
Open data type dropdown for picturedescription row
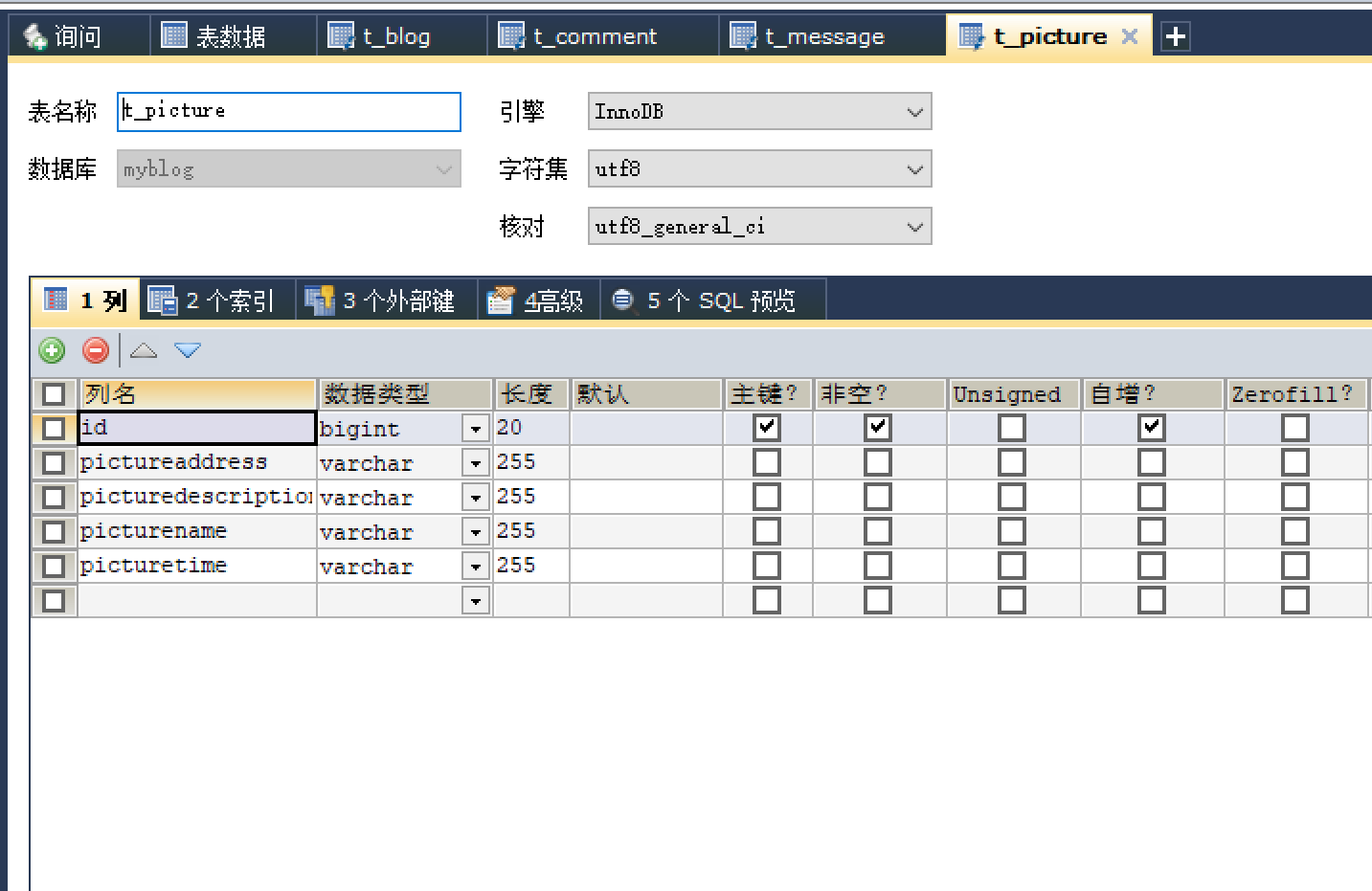click(476, 498)
